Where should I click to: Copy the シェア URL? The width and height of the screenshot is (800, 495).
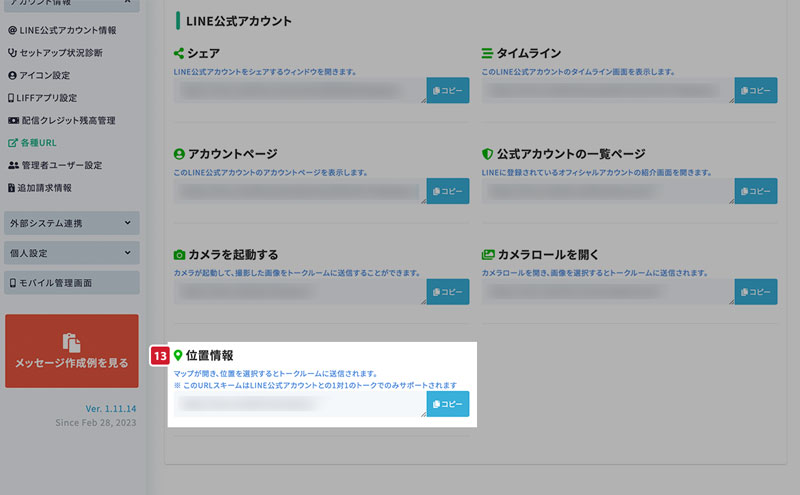447,90
